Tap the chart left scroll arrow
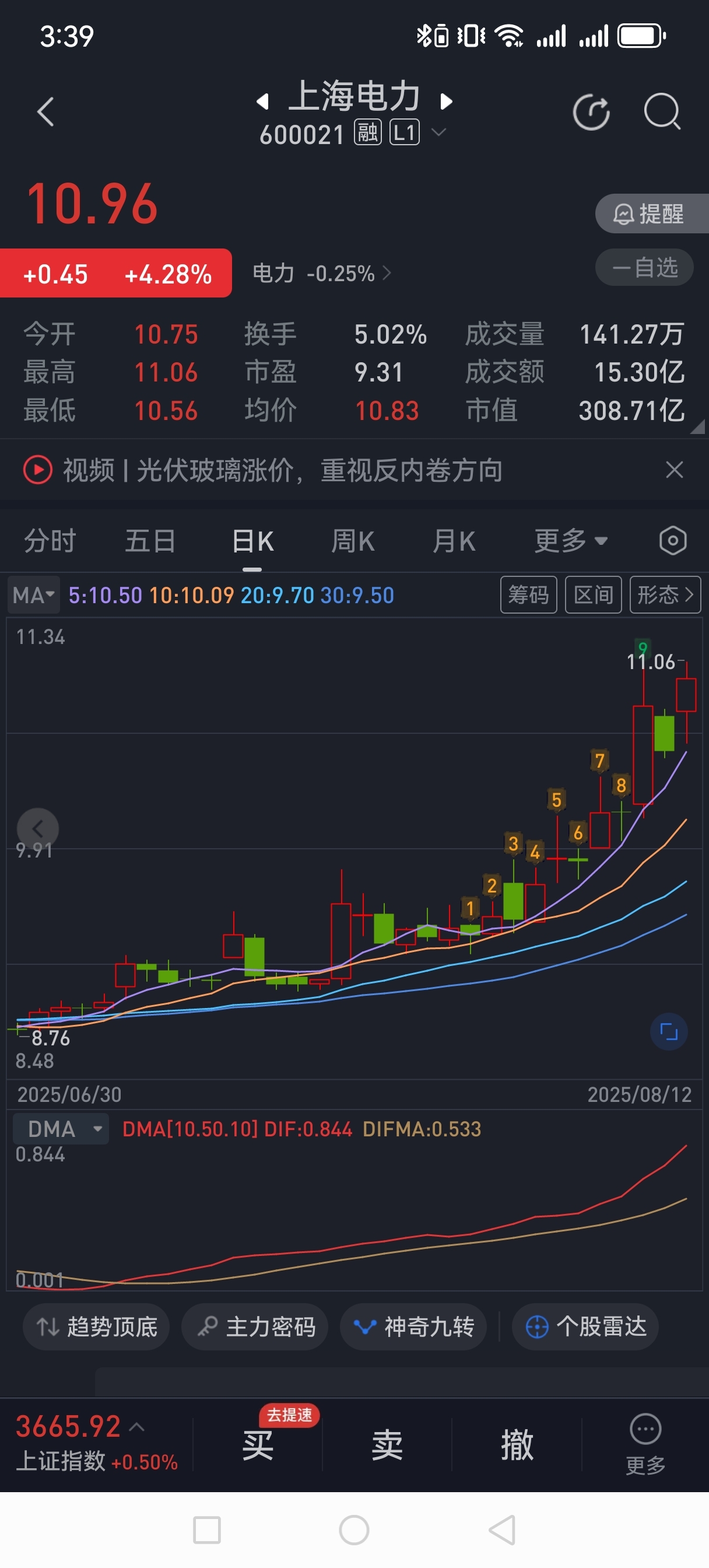Image resolution: width=709 pixels, height=1568 pixels. point(38,828)
